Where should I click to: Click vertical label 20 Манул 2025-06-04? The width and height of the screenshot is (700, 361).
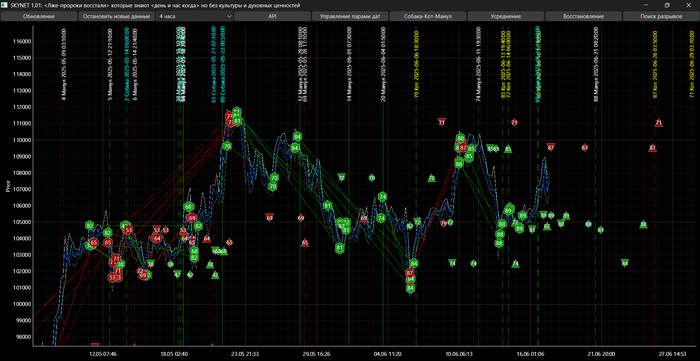[x=383, y=65]
